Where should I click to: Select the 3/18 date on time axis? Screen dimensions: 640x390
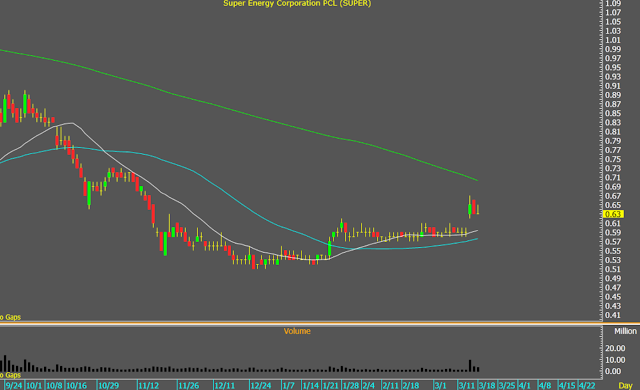pos(487,386)
